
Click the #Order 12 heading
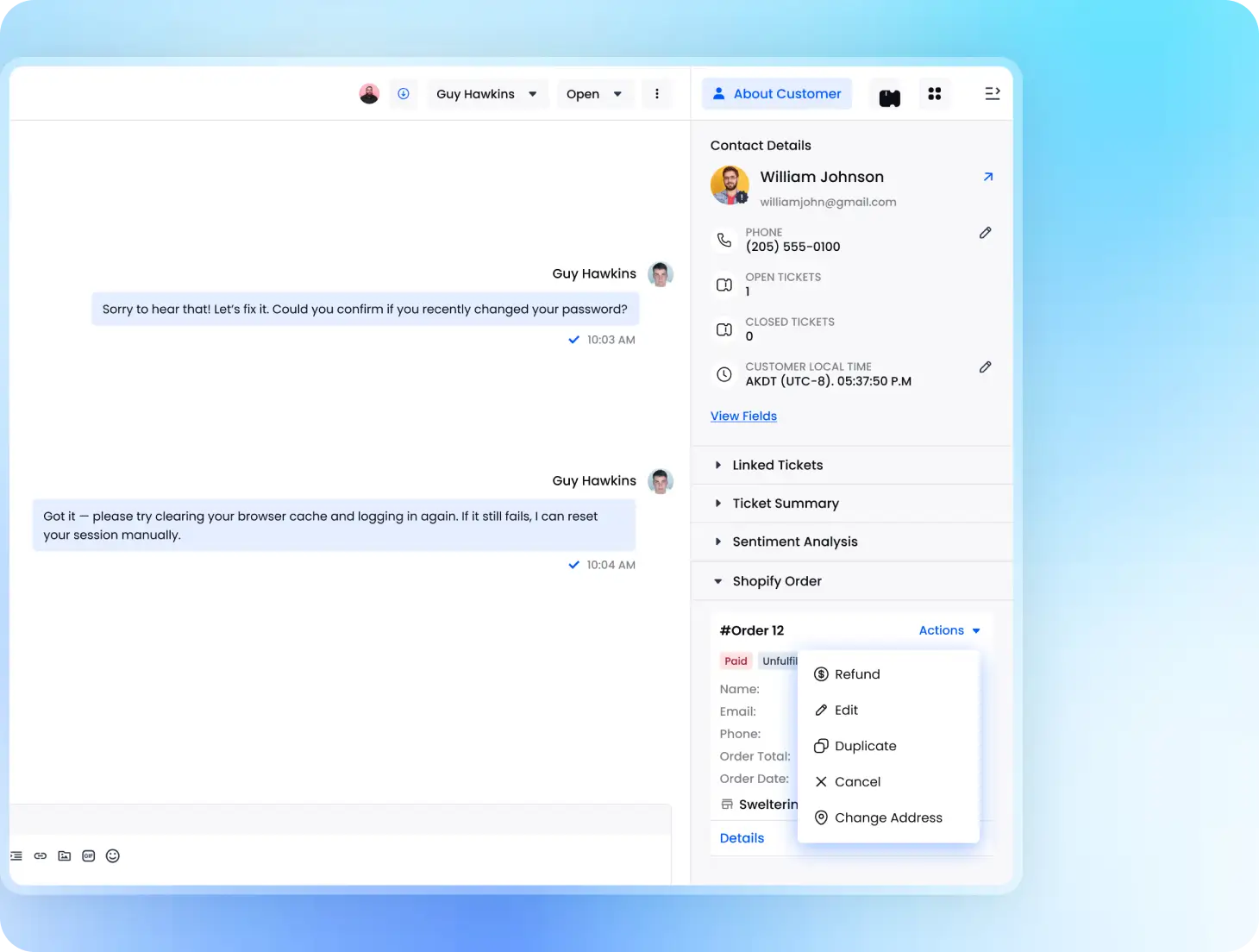pyautogui.click(x=752, y=630)
